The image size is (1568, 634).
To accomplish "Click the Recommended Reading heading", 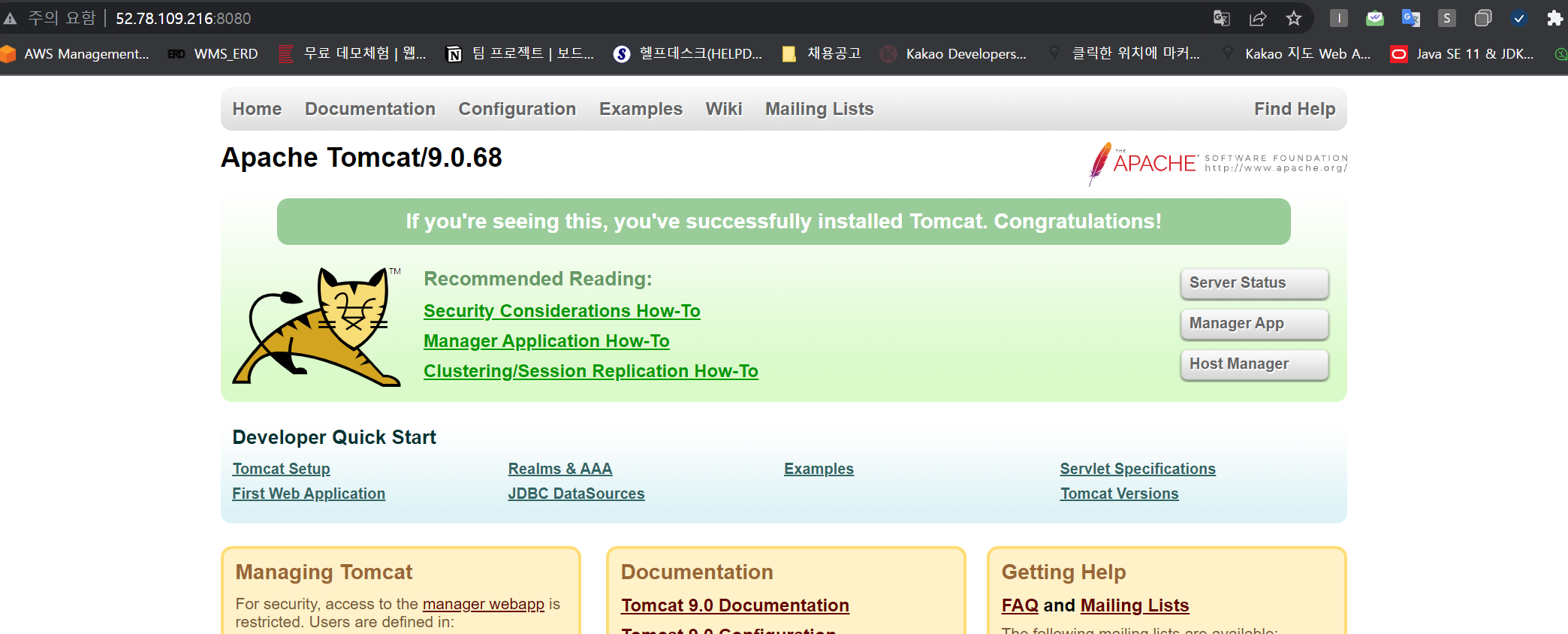I will coord(538,279).
